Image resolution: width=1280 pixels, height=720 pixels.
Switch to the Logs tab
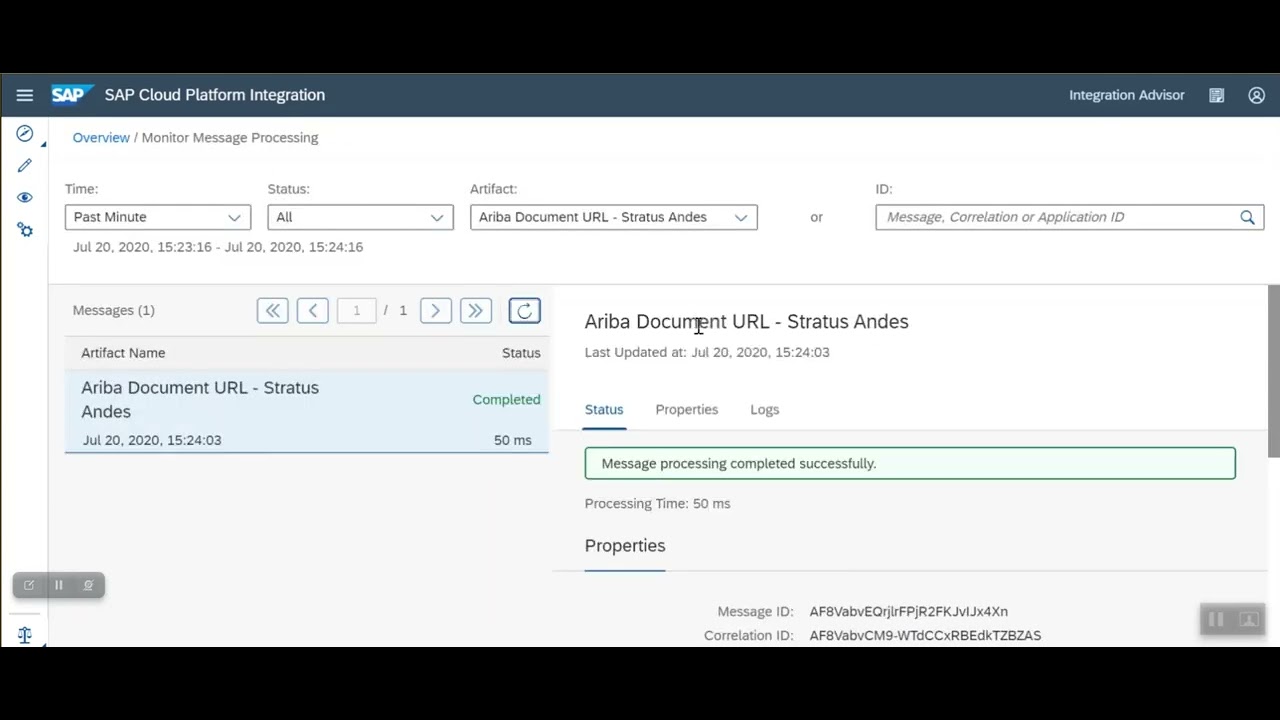pos(765,410)
